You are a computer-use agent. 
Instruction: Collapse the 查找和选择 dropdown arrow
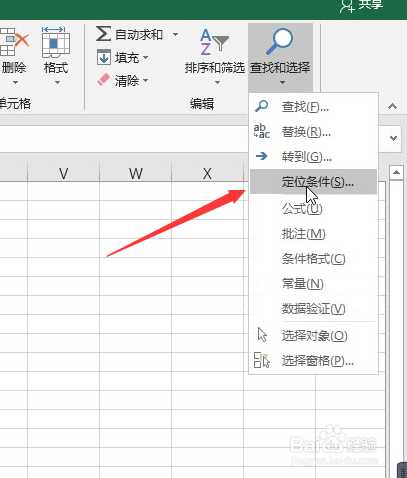[282, 82]
